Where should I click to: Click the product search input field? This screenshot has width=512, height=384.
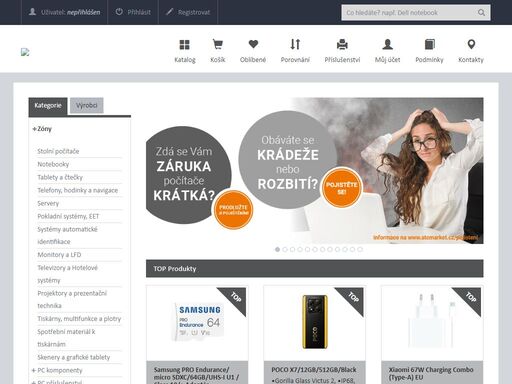410,13
